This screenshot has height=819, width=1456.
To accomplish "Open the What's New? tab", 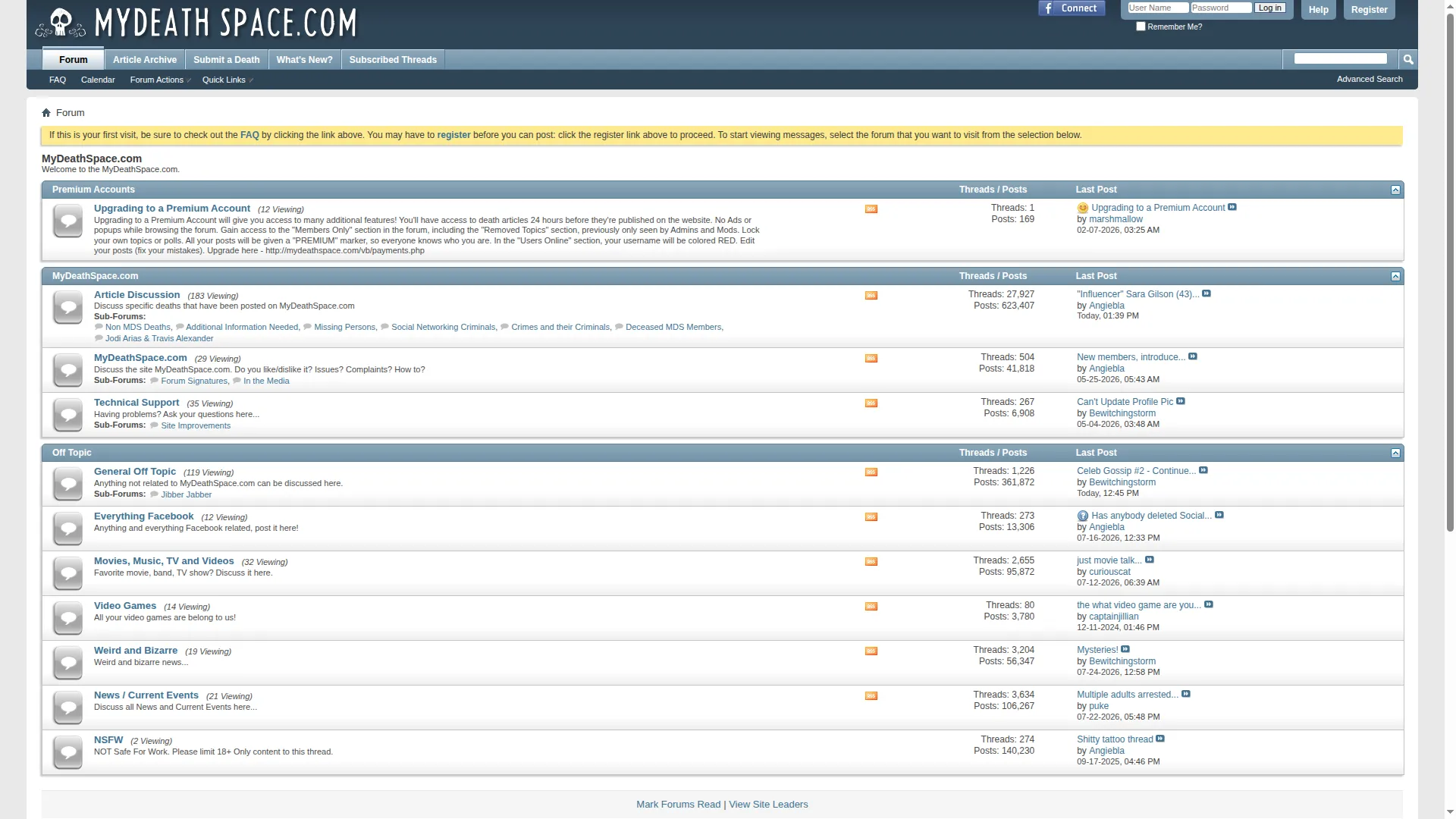I will coord(305,60).
